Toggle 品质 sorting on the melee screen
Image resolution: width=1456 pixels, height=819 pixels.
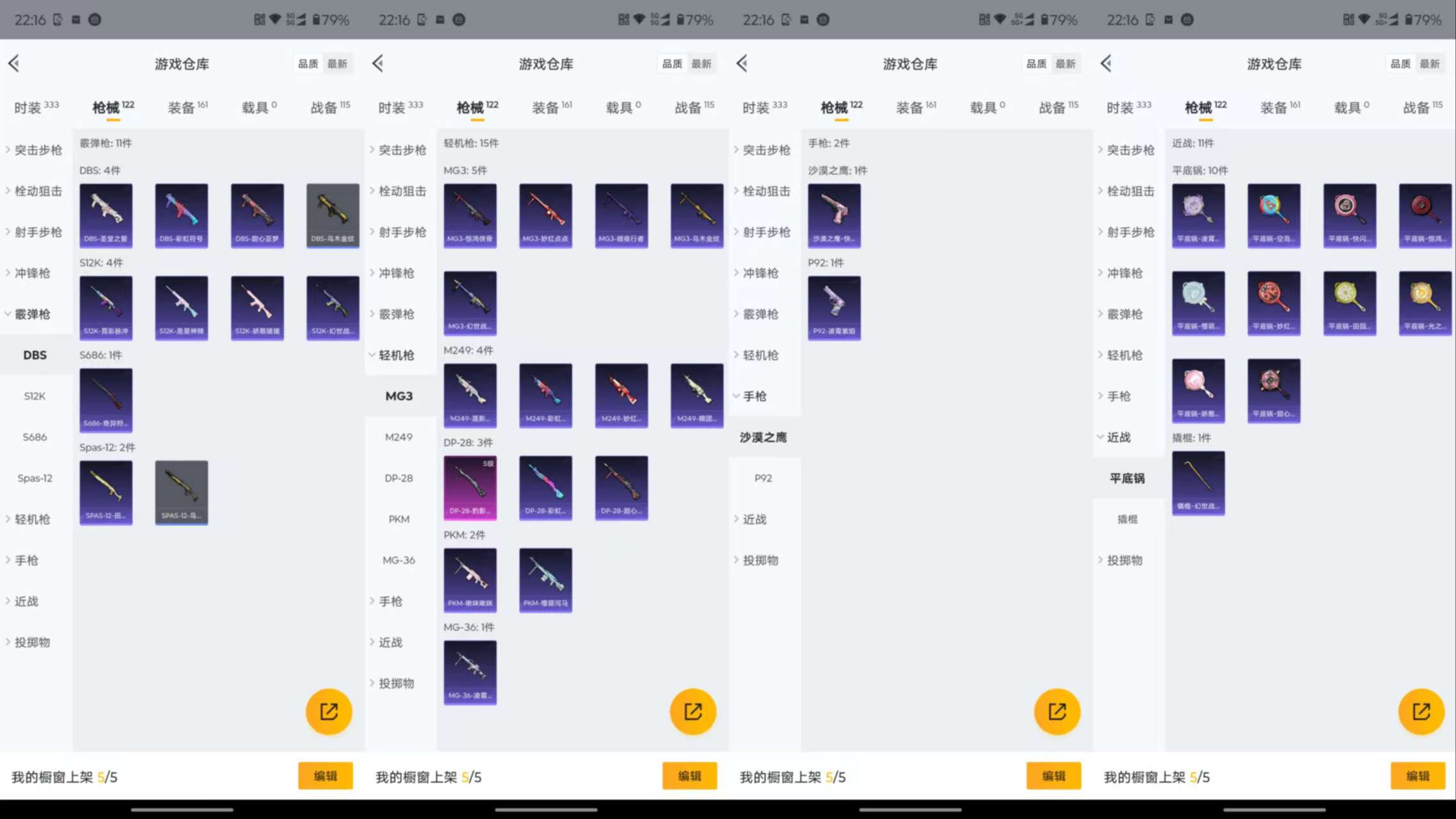pos(1400,63)
